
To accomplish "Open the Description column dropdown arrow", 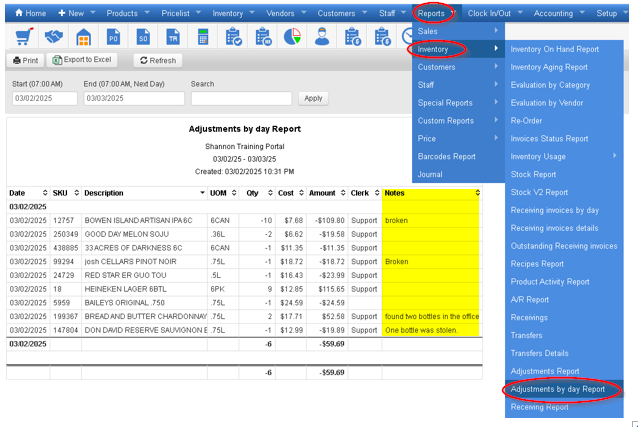I will pyautogui.click(x=202, y=193).
